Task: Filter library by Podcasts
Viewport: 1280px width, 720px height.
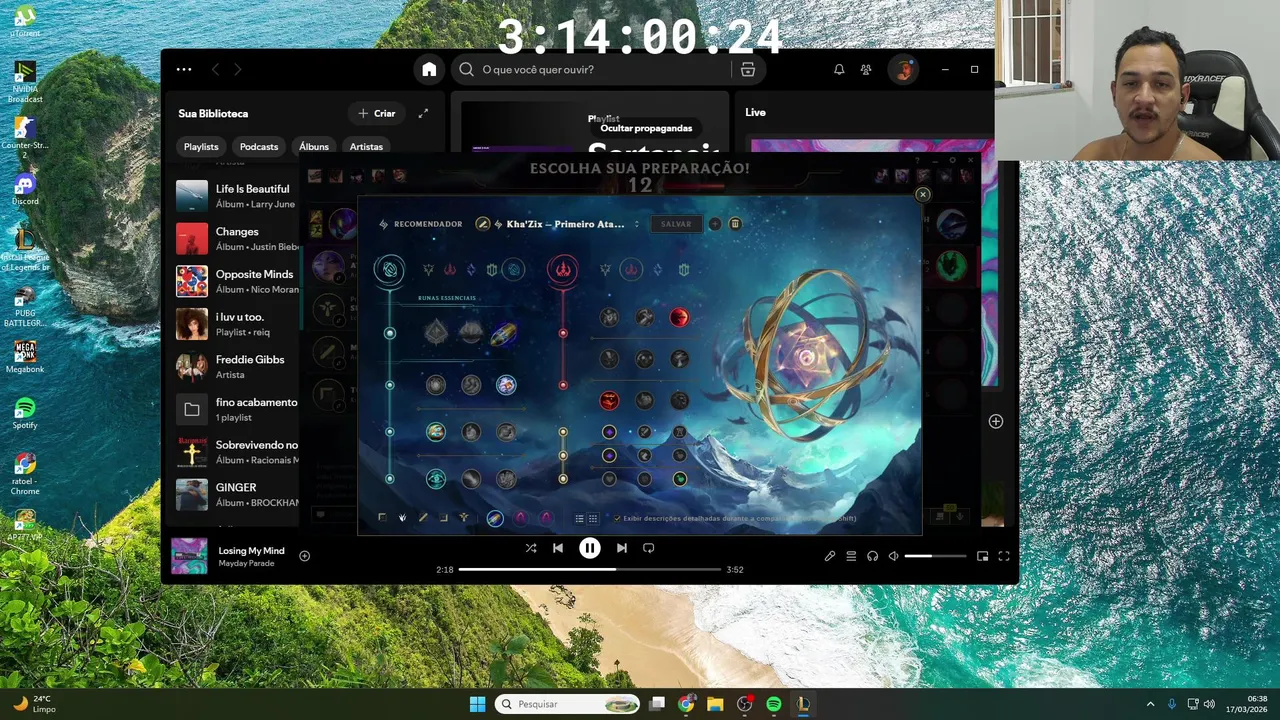Action: pos(259,146)
